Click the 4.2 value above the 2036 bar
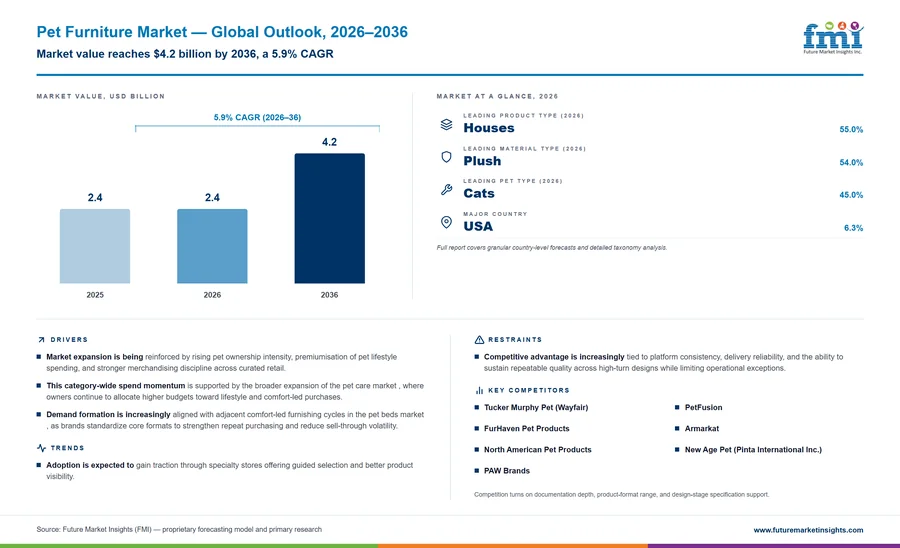This screenshot has height=548, width=900. coord(329,142)
